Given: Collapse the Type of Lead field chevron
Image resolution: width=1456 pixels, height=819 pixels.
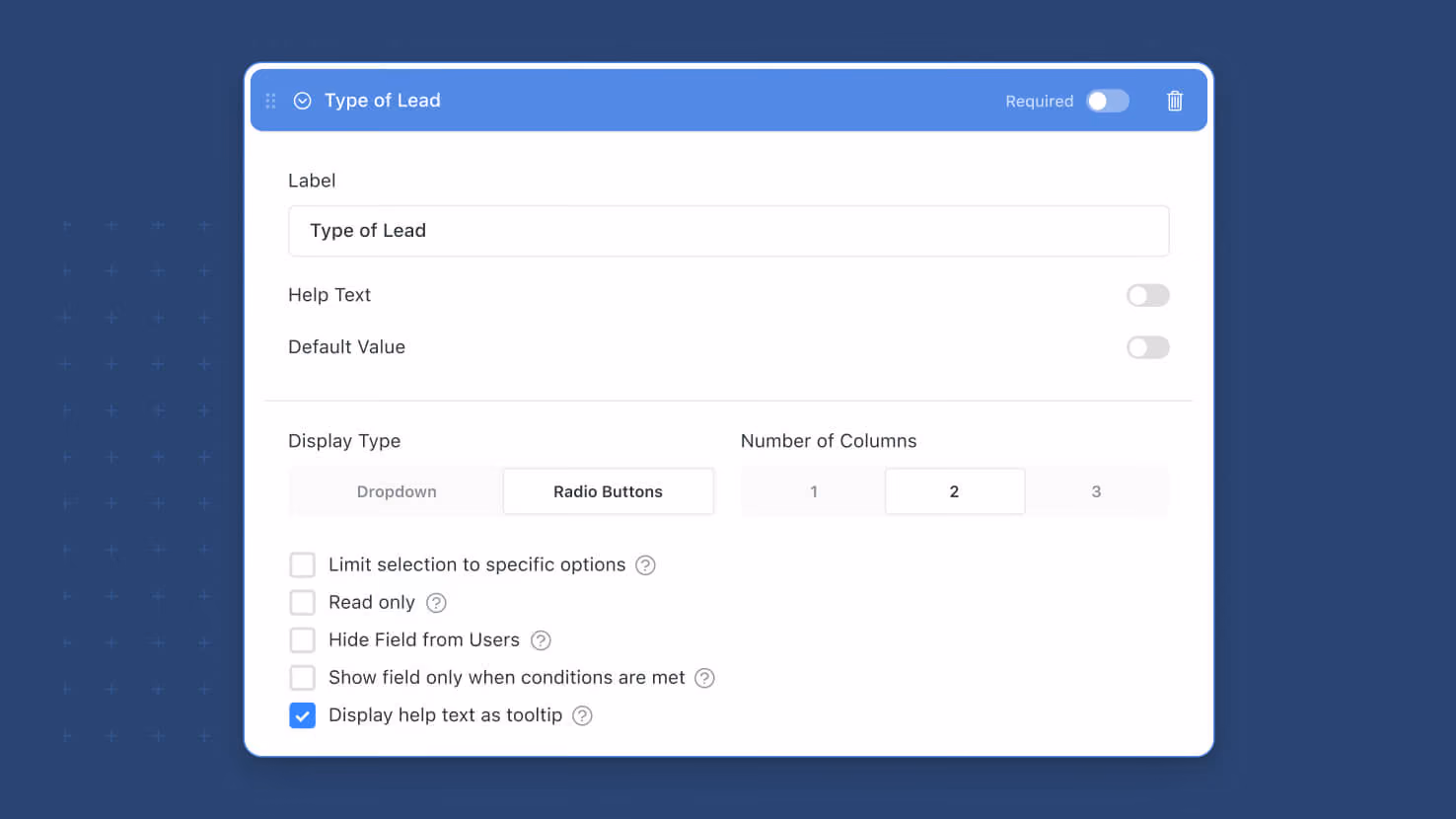Looking at the screenshot, I should [x=303, y=101].
